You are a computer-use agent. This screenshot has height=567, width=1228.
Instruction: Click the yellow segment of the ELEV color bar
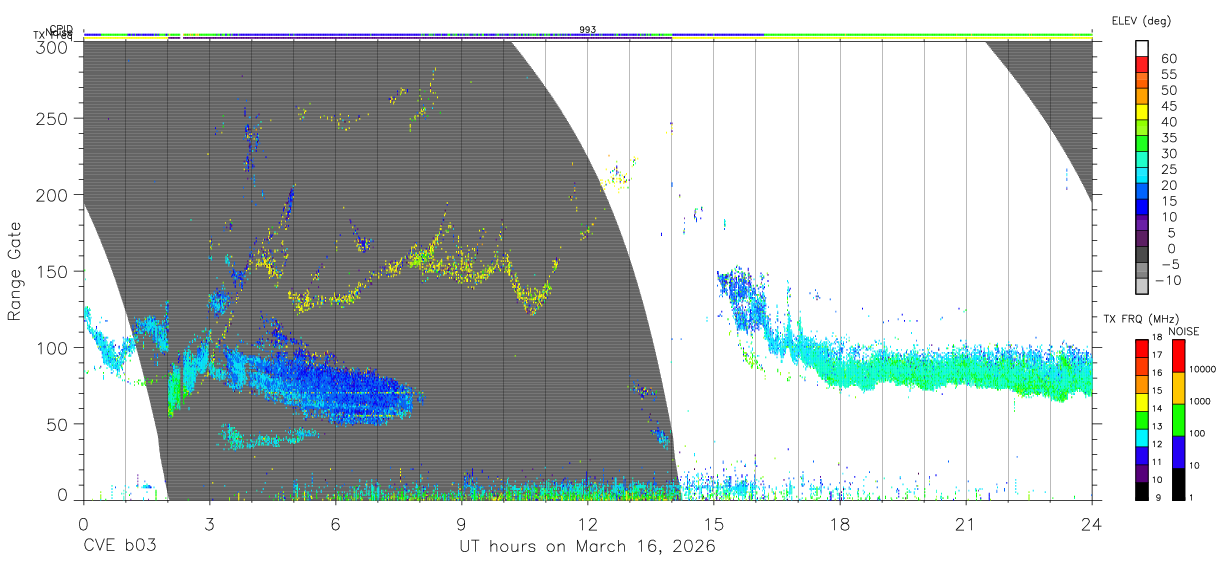point(1142,110)
